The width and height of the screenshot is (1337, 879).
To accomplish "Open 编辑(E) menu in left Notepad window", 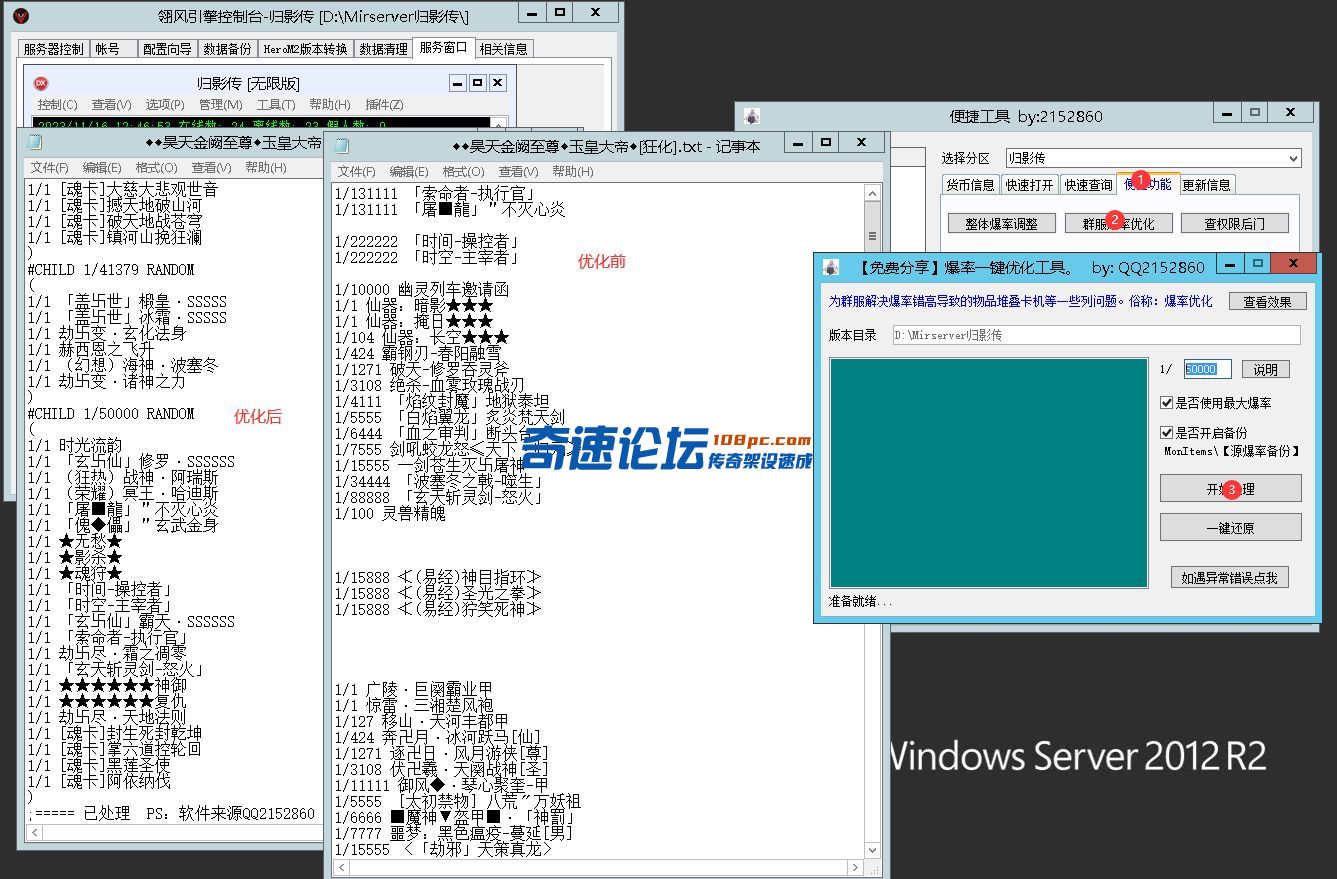I will (x=102, y=168).
